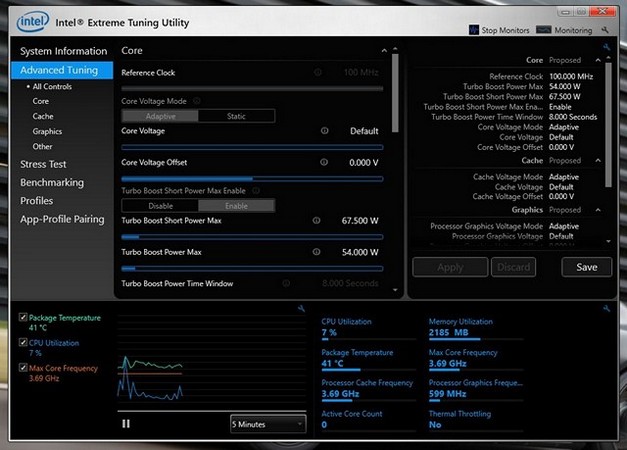The image size is (627, 450).
Task: Open System Information section
Action: (x=64, y=51)
